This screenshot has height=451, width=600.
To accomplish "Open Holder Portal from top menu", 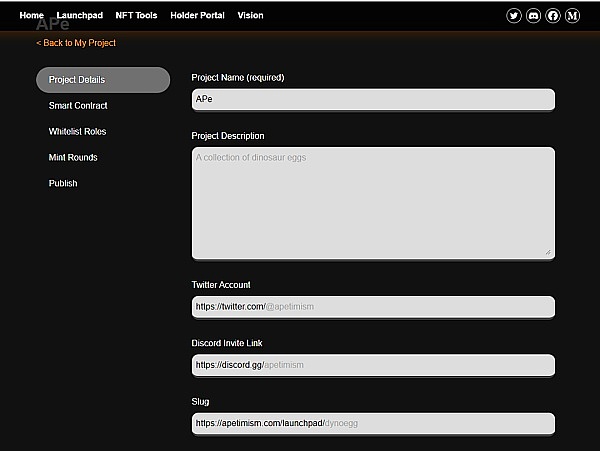I will [198, 16].
